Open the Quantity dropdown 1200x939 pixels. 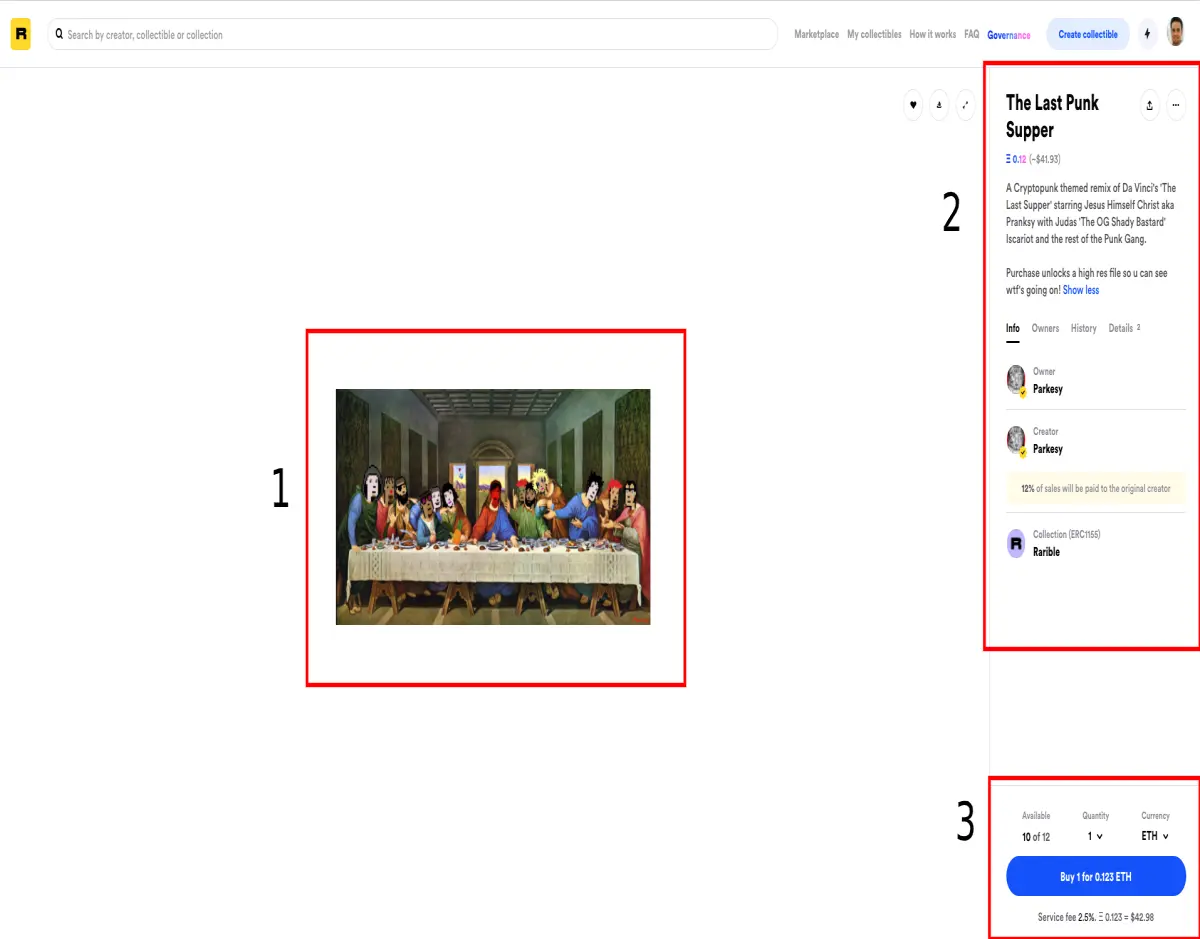point(1095,836)
